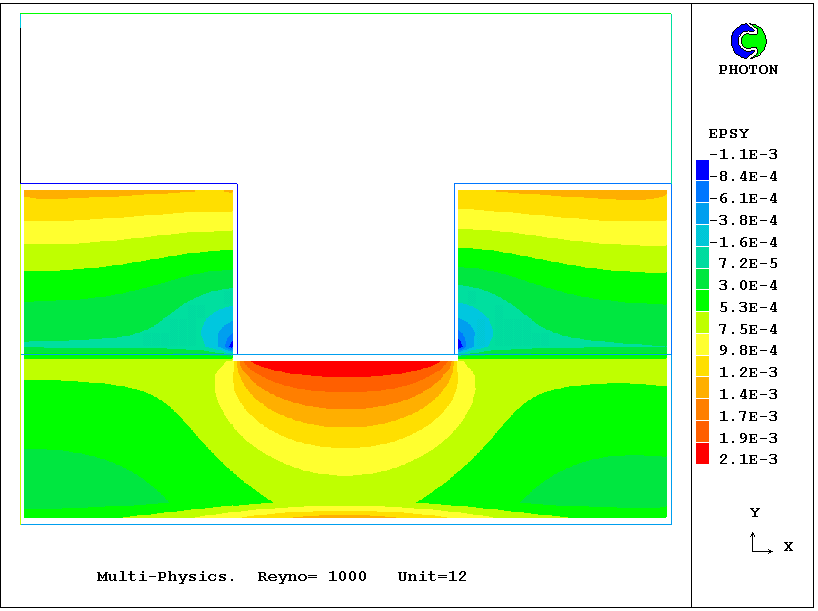The image size is (818, 611).
Task: Select the dark blue legend color swatch
Action: click(x=702, y=169)
